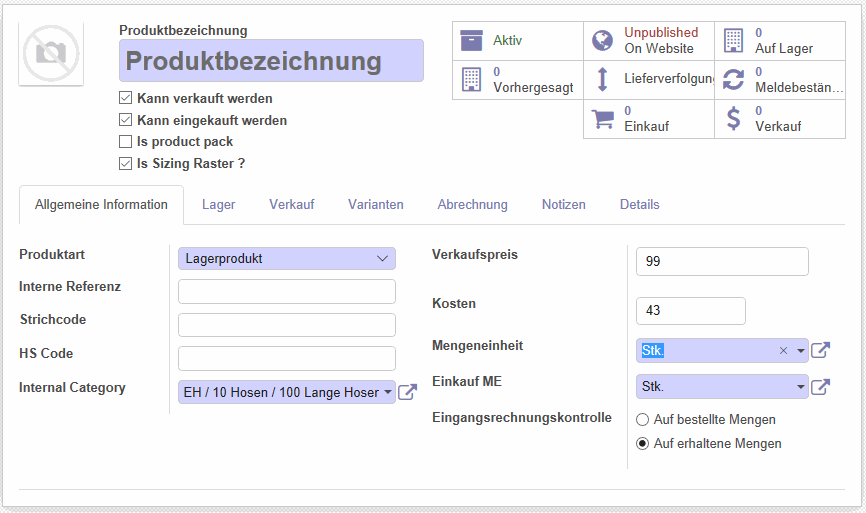Switch to the Lager tab
Viewport: 866px width, 513px height.
[x=218, y=205]
